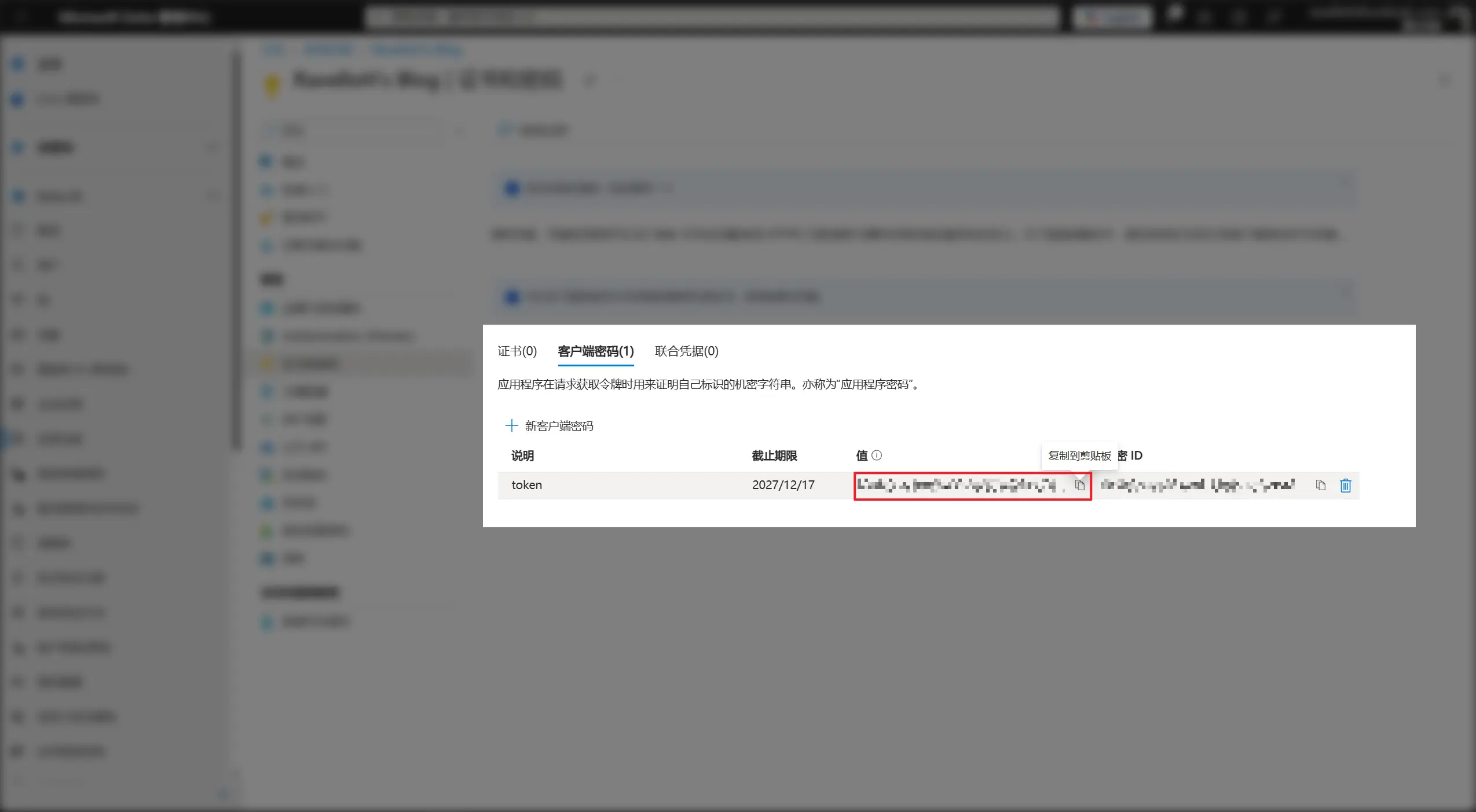Open the portal hamburger menu at top-left
This screenshot has height=812, width=1476.
[21, 17]
